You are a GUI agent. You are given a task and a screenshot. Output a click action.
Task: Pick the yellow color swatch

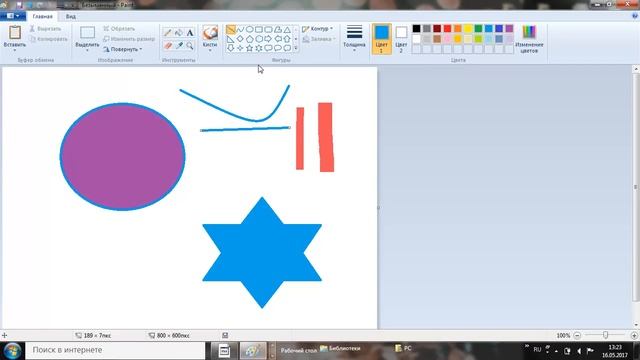[468, 29]
